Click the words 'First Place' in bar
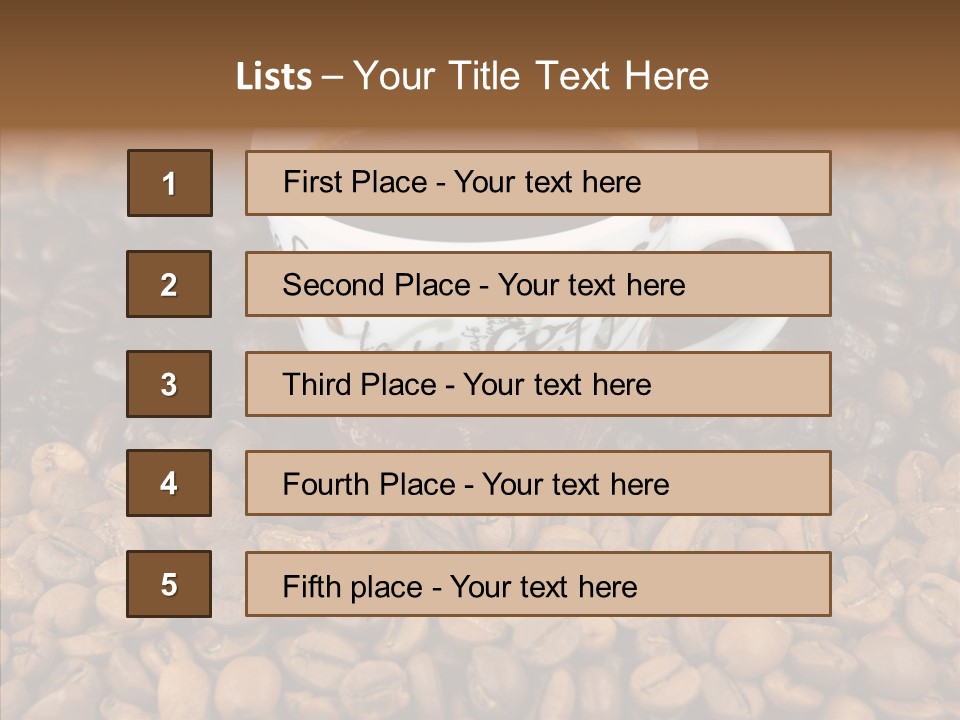The image size is (960, 720). (355, 182)
